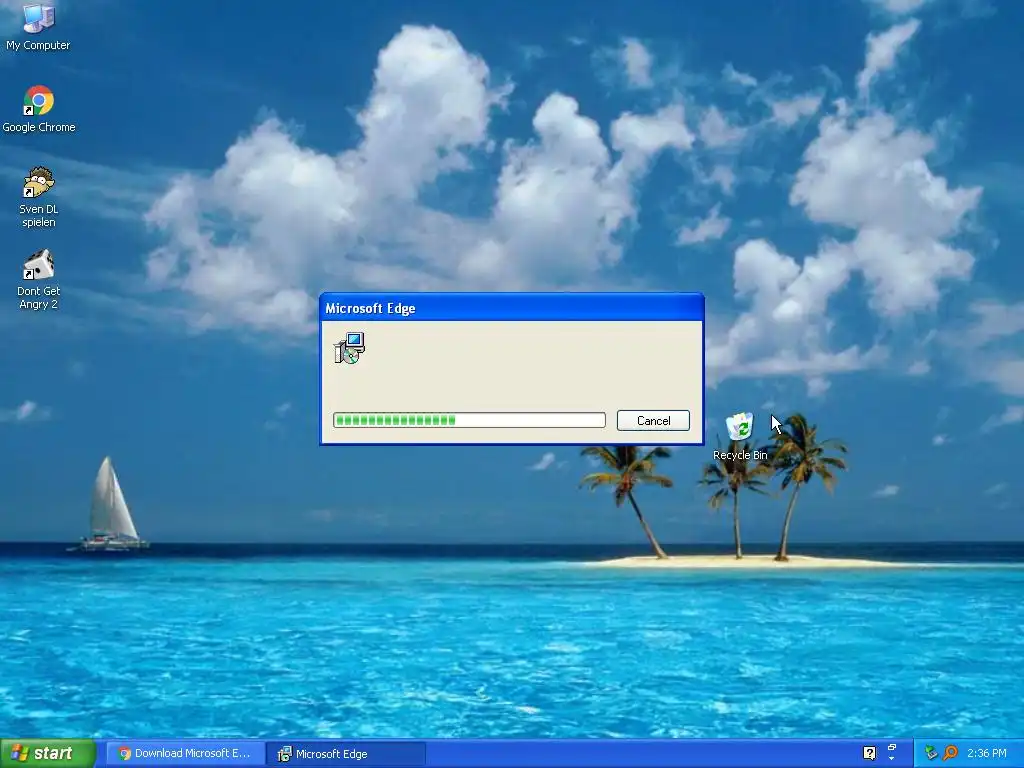Click the clock showing 2:36 PM
Screen dimensions: 1024x768
[x=987, y=753]
